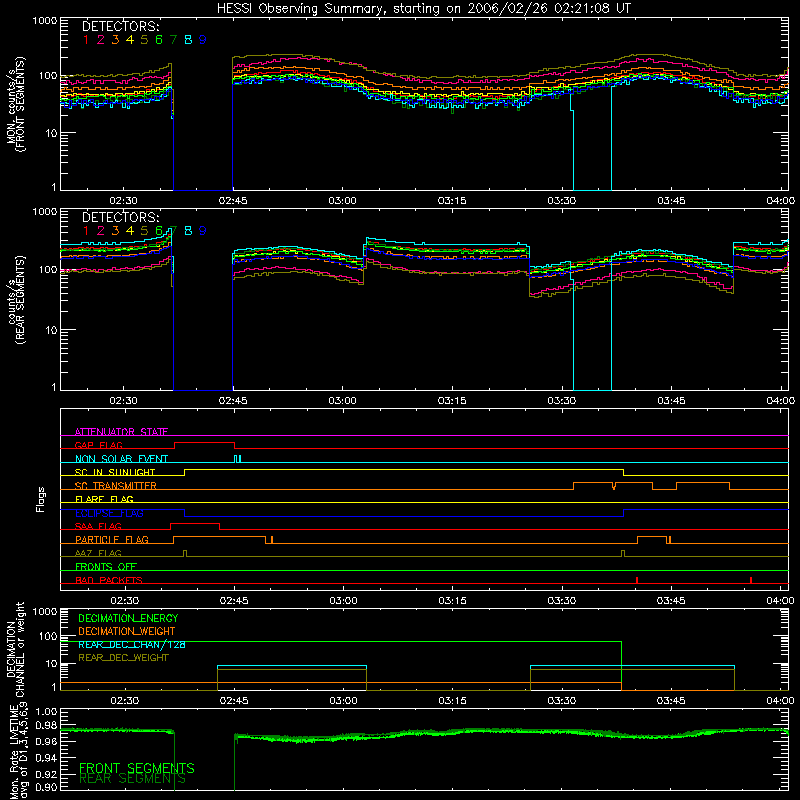Click the NON SOLAR EVENT flag label
The image size is (800, 800).
(121, 459)
